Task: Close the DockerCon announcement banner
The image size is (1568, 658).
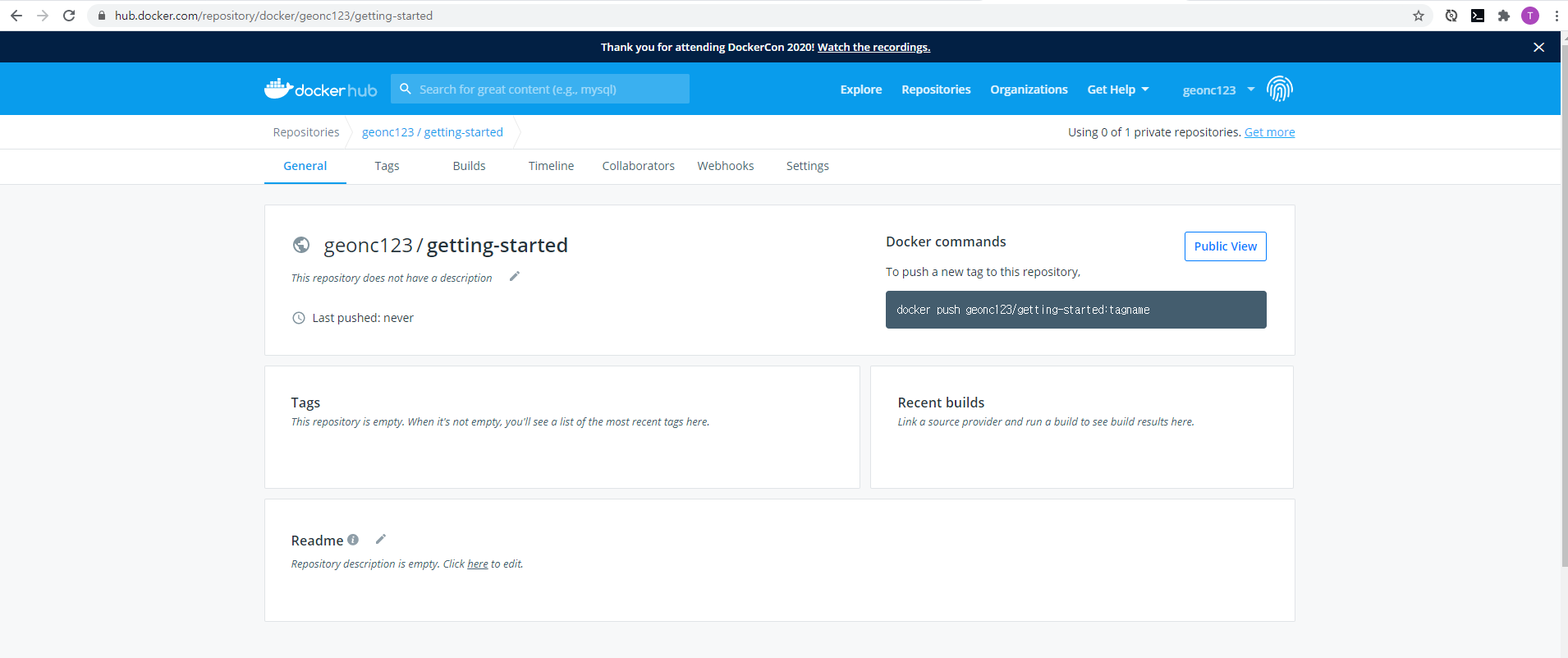Action: pos(1538,47)
